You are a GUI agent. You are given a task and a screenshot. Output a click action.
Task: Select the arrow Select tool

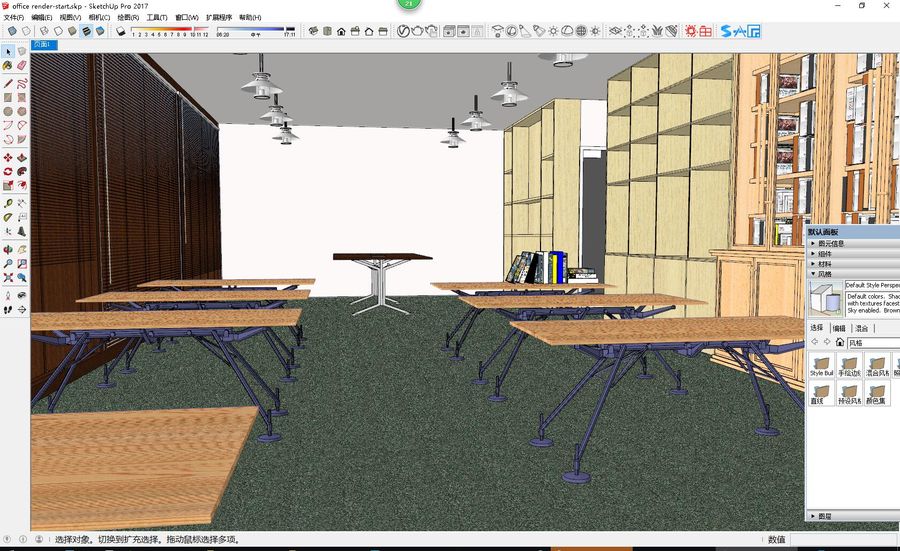pyautogui.click(x=8, y=52)
